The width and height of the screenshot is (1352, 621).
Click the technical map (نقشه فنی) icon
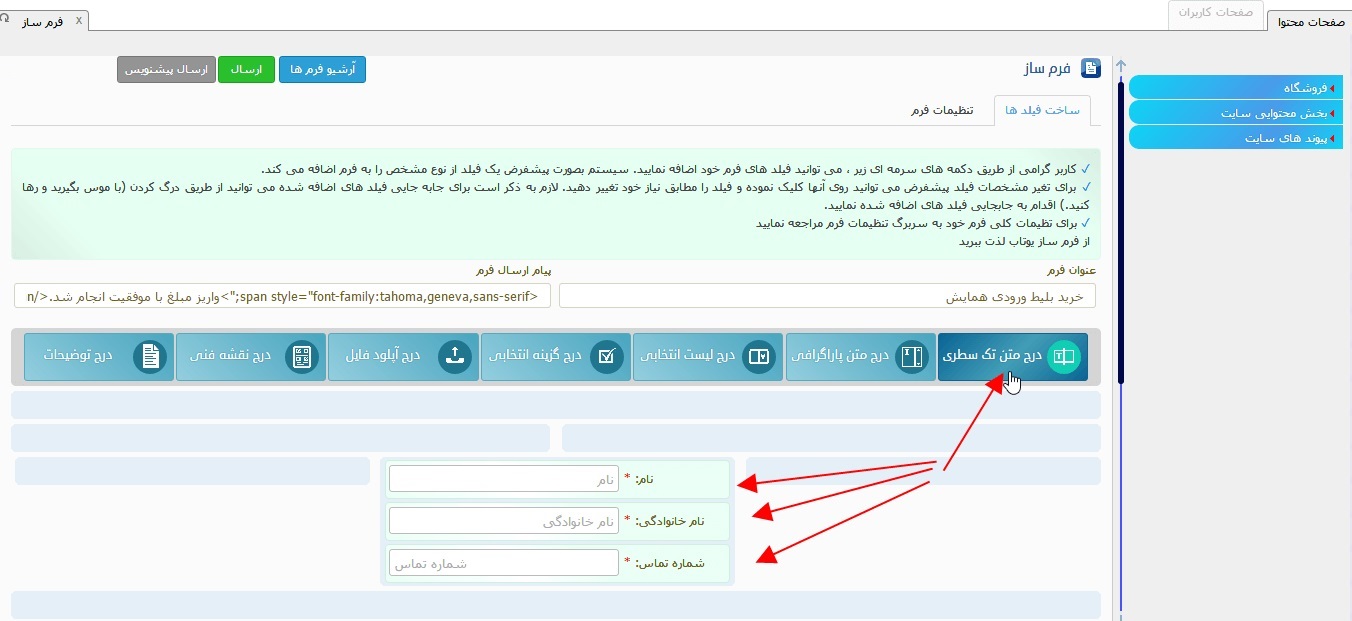[302, 356]
